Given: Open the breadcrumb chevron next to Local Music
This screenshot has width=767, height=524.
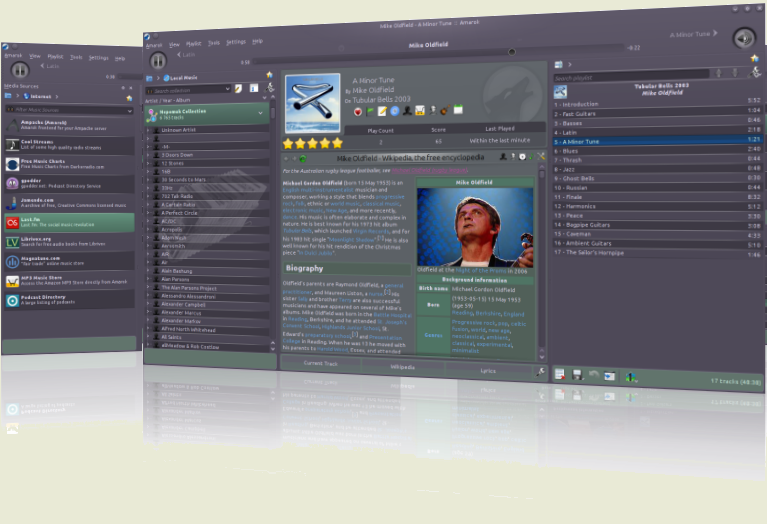Looking at the screenshot, I should tap(158, 78).
